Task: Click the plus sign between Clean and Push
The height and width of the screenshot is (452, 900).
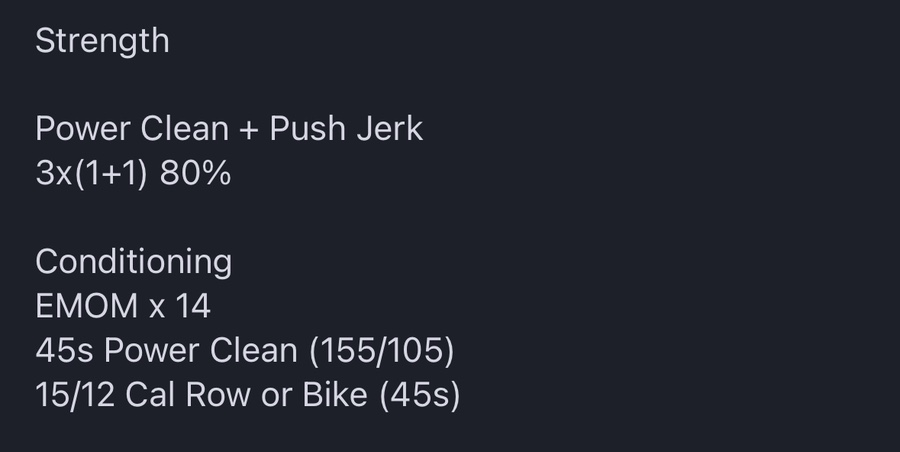Action: coord(249,129)
